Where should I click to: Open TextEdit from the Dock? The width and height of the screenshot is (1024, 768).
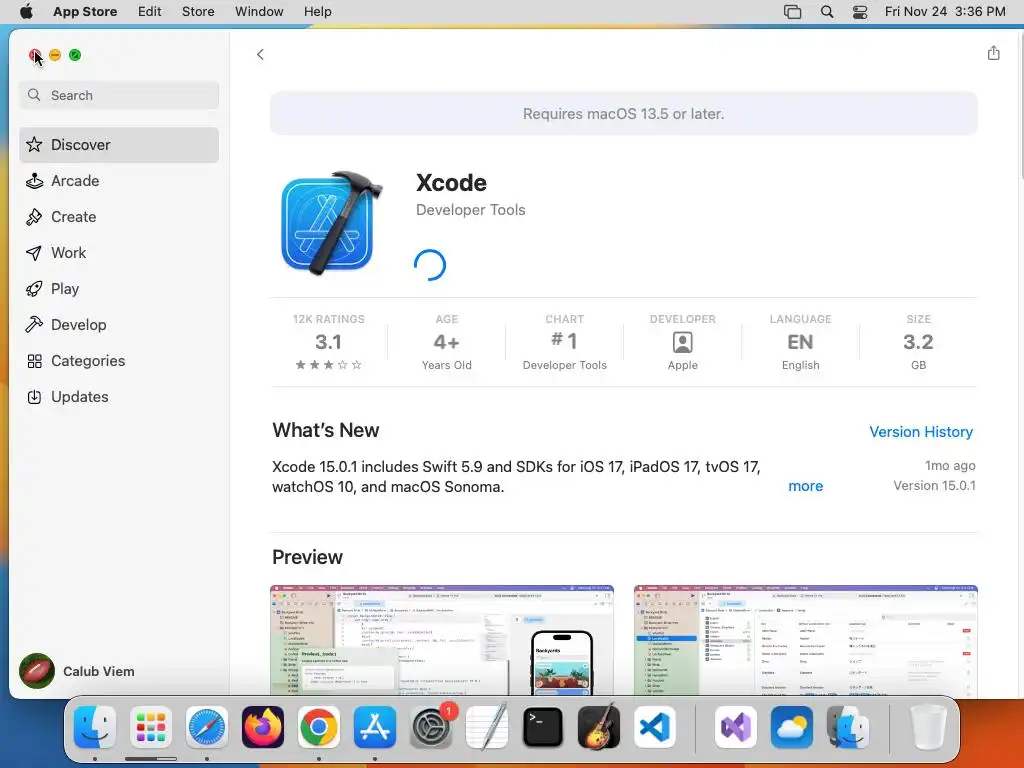(487, 726)
